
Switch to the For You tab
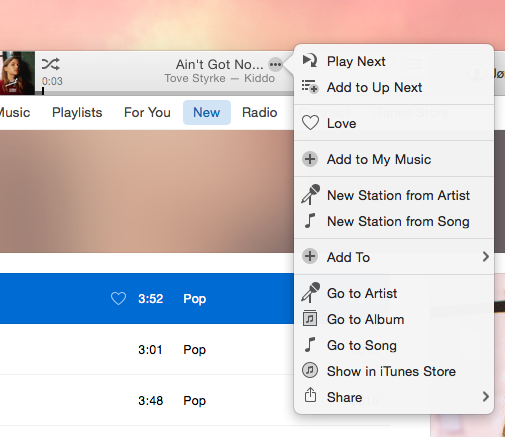coord(147,113)
